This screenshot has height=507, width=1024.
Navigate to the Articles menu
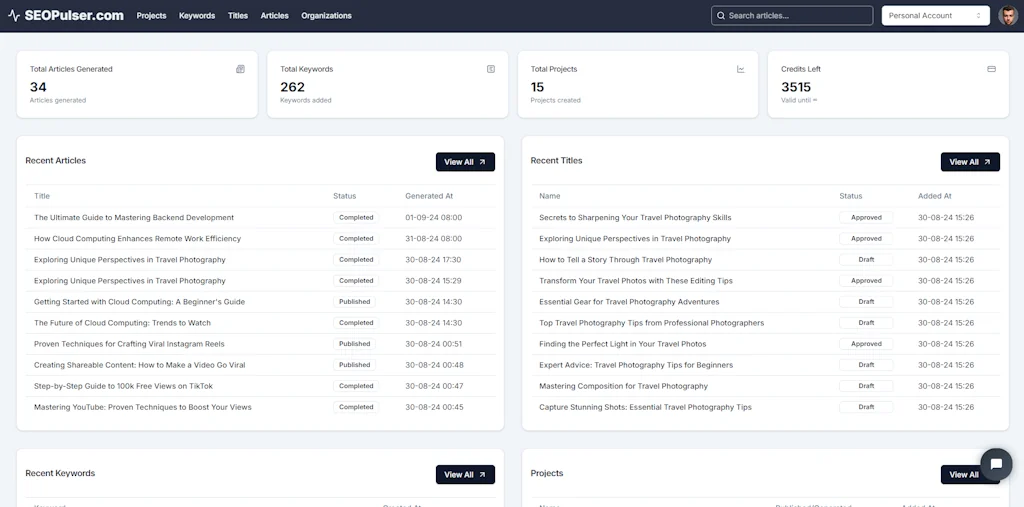274,16
